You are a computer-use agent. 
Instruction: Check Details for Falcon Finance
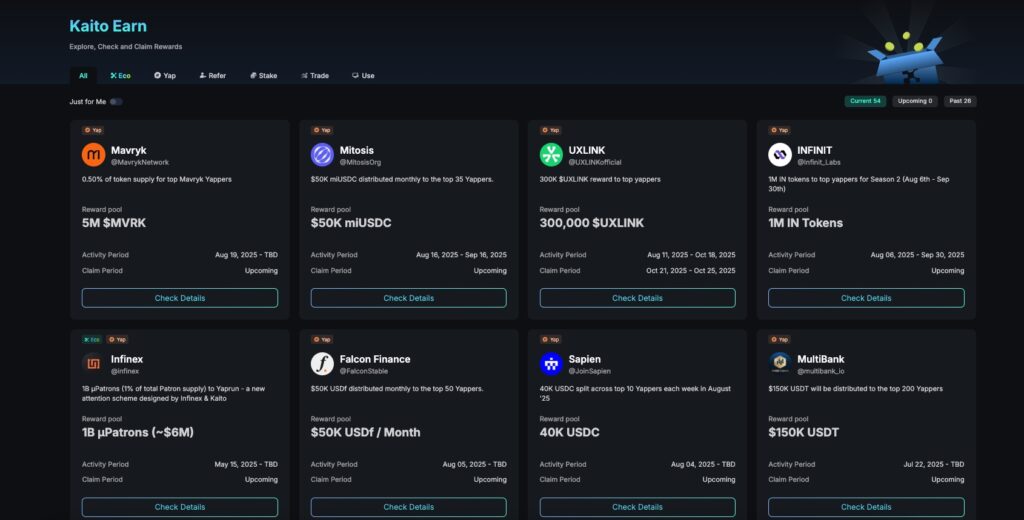[408, 507]
